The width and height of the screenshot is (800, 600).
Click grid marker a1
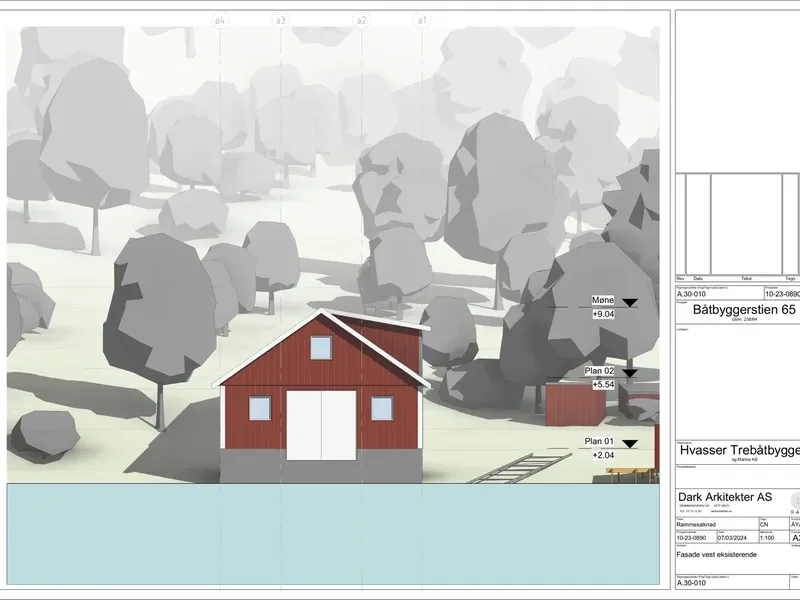point(422,20)
